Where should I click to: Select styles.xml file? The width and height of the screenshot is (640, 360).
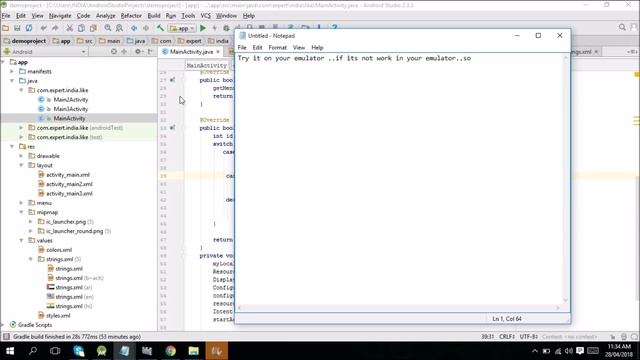coord(58,316)
